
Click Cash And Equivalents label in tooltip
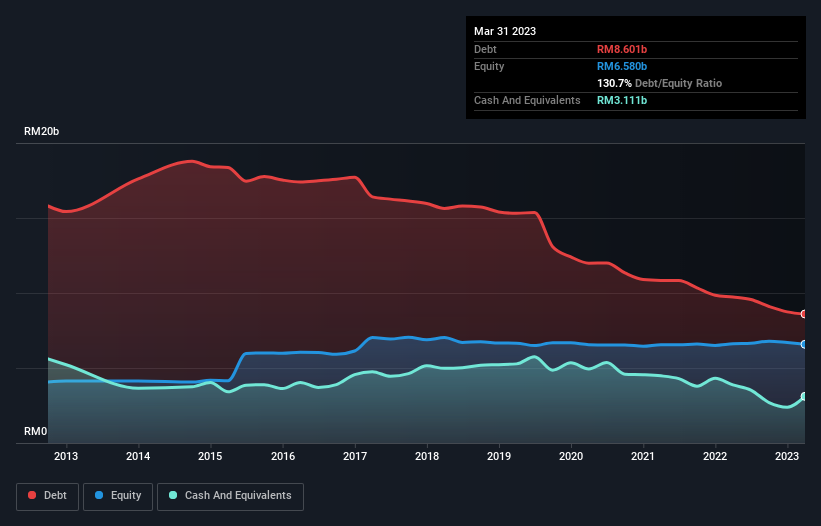(527, 100)
